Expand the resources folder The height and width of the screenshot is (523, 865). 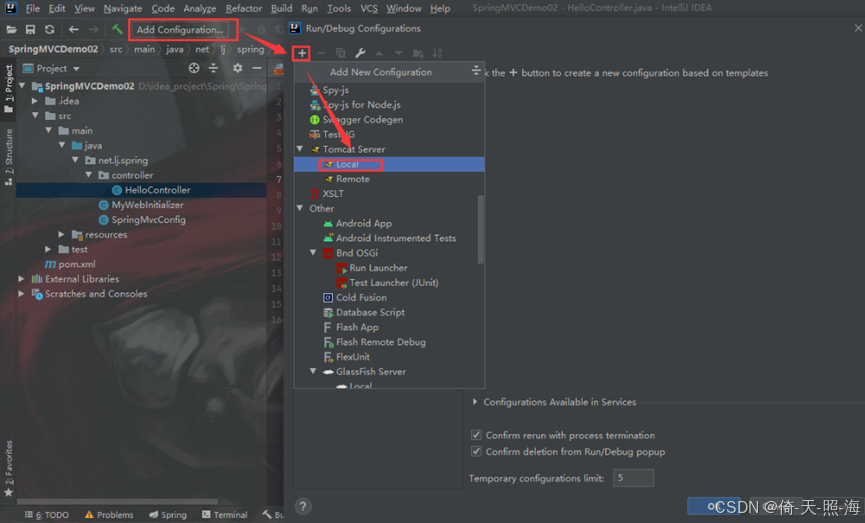pos(61,234)
